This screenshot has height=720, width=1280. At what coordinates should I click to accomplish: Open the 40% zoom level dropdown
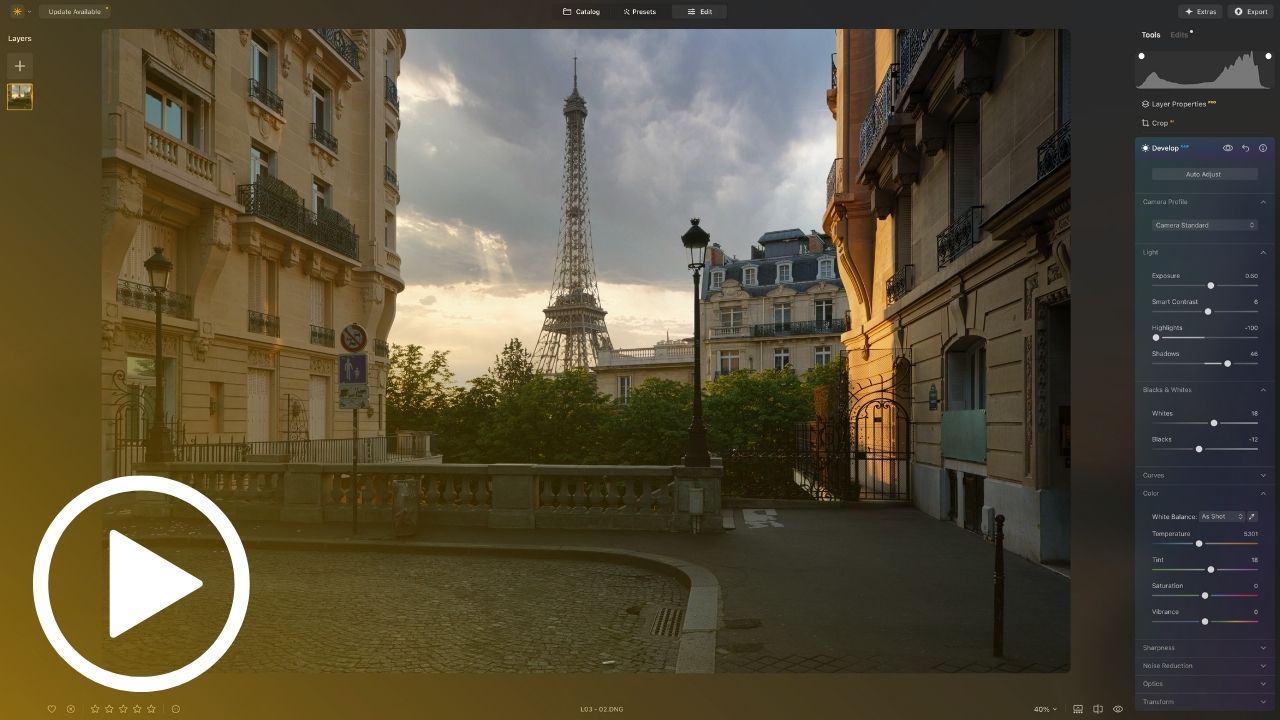[x=1045, y=709]
